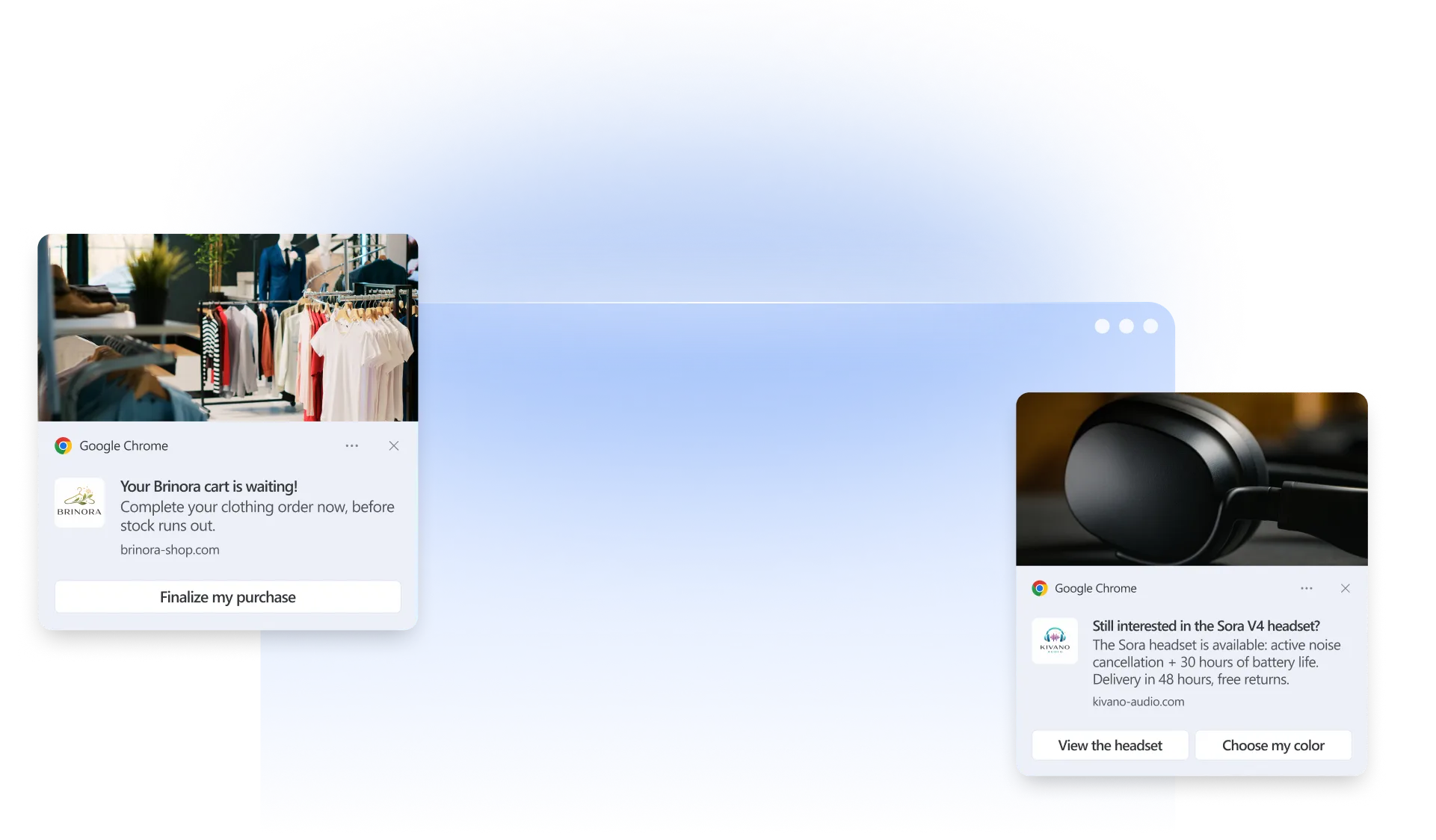Dismiss the Sora V4 headset notification

[x=1345, y=589]
